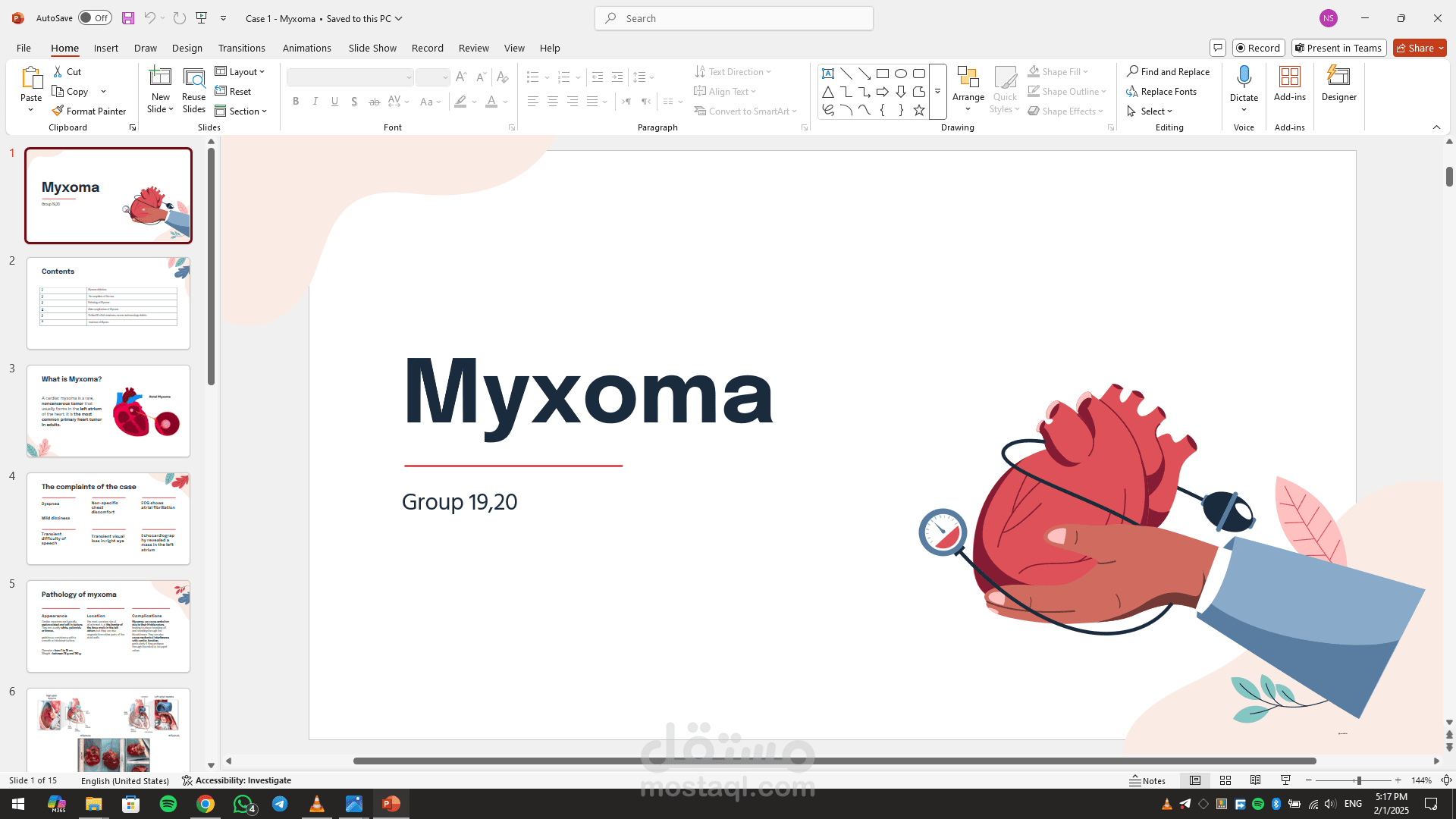The width and height of the screenshot is (1456, 819).
Task: Click the Paste clipboard icon
Action: point(31,78)
